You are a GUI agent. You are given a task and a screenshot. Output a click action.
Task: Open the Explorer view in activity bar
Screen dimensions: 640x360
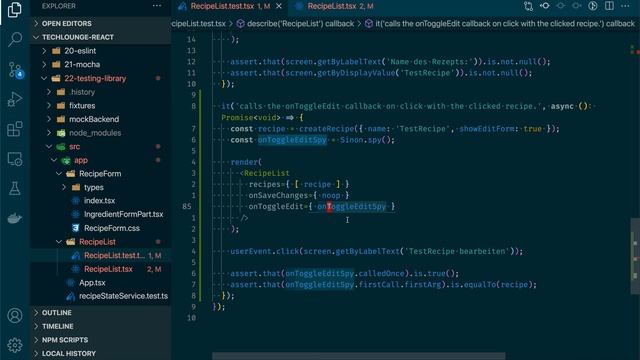[x=15, y=10]
